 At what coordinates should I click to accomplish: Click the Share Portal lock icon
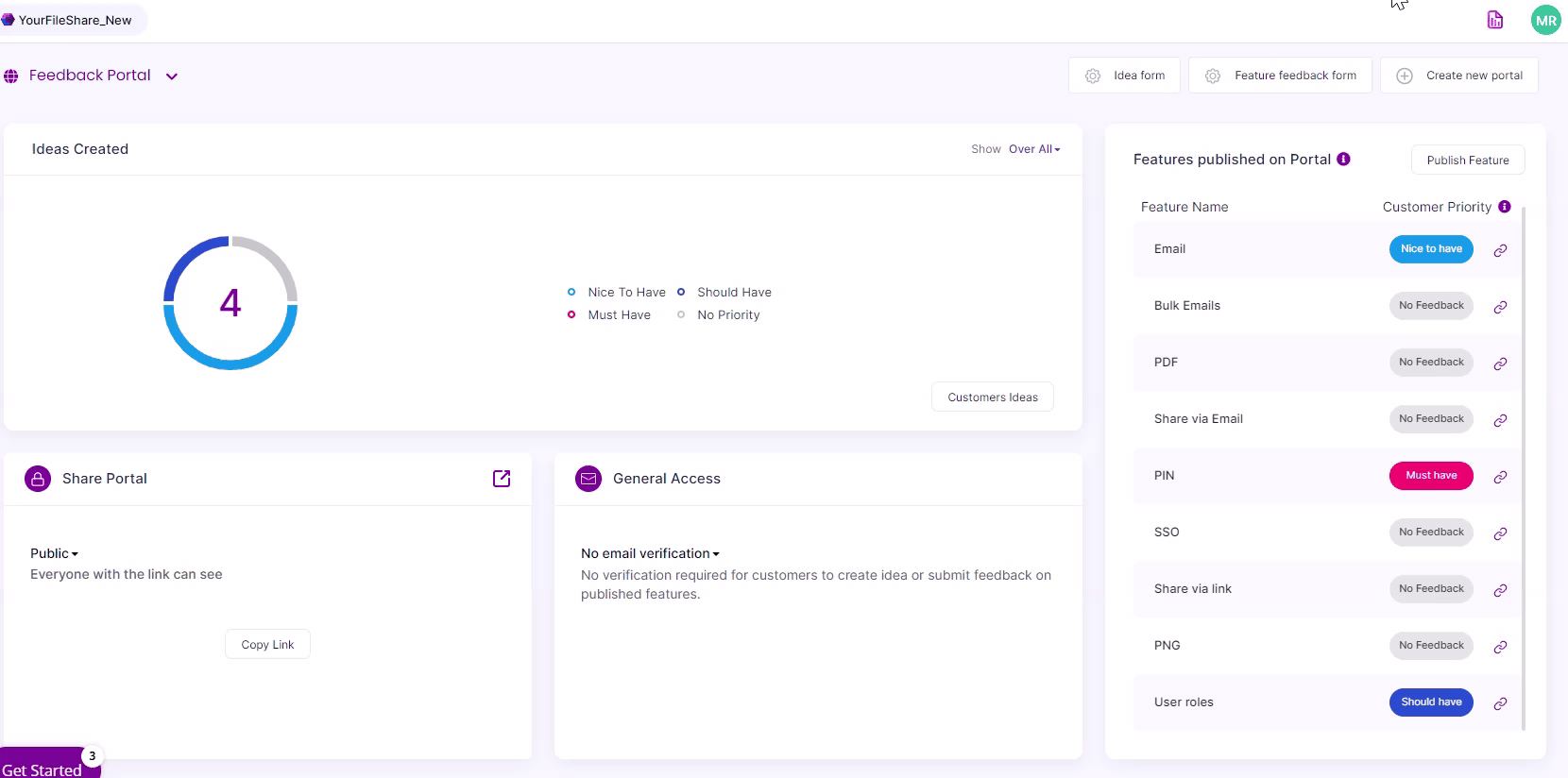[x=38, y=479]
